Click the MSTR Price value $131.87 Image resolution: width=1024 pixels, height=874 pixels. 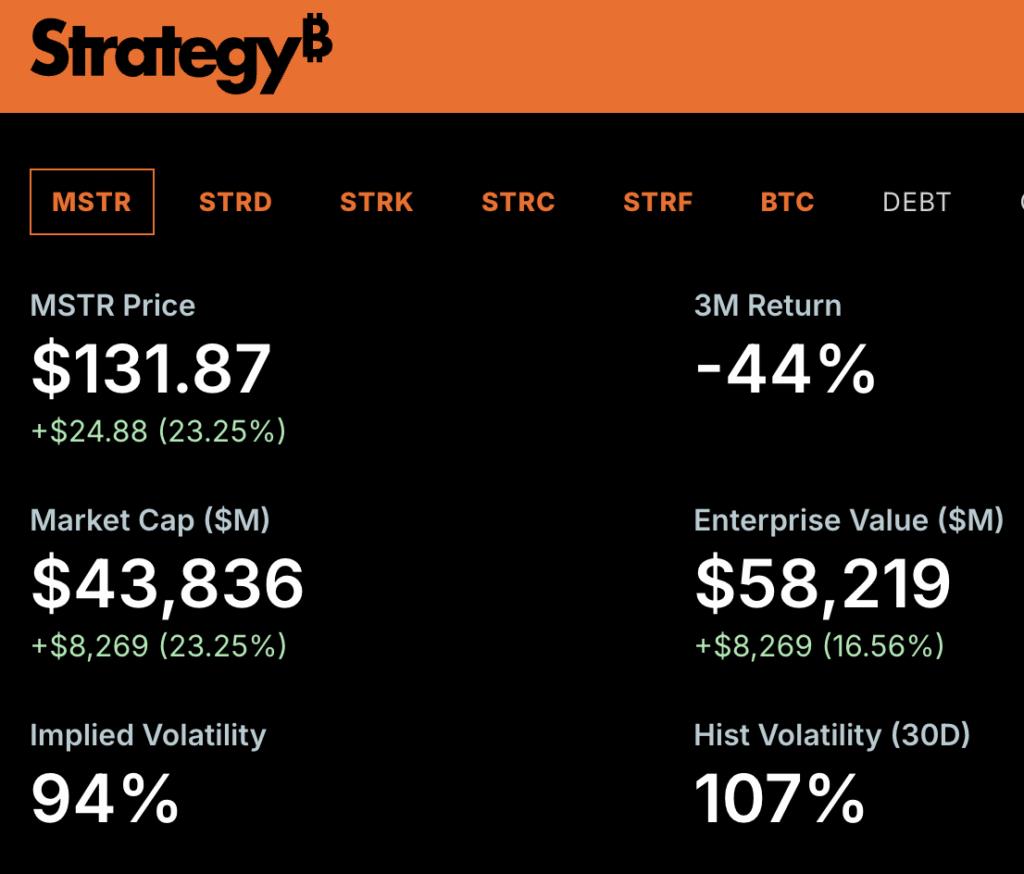pos(151,368)
